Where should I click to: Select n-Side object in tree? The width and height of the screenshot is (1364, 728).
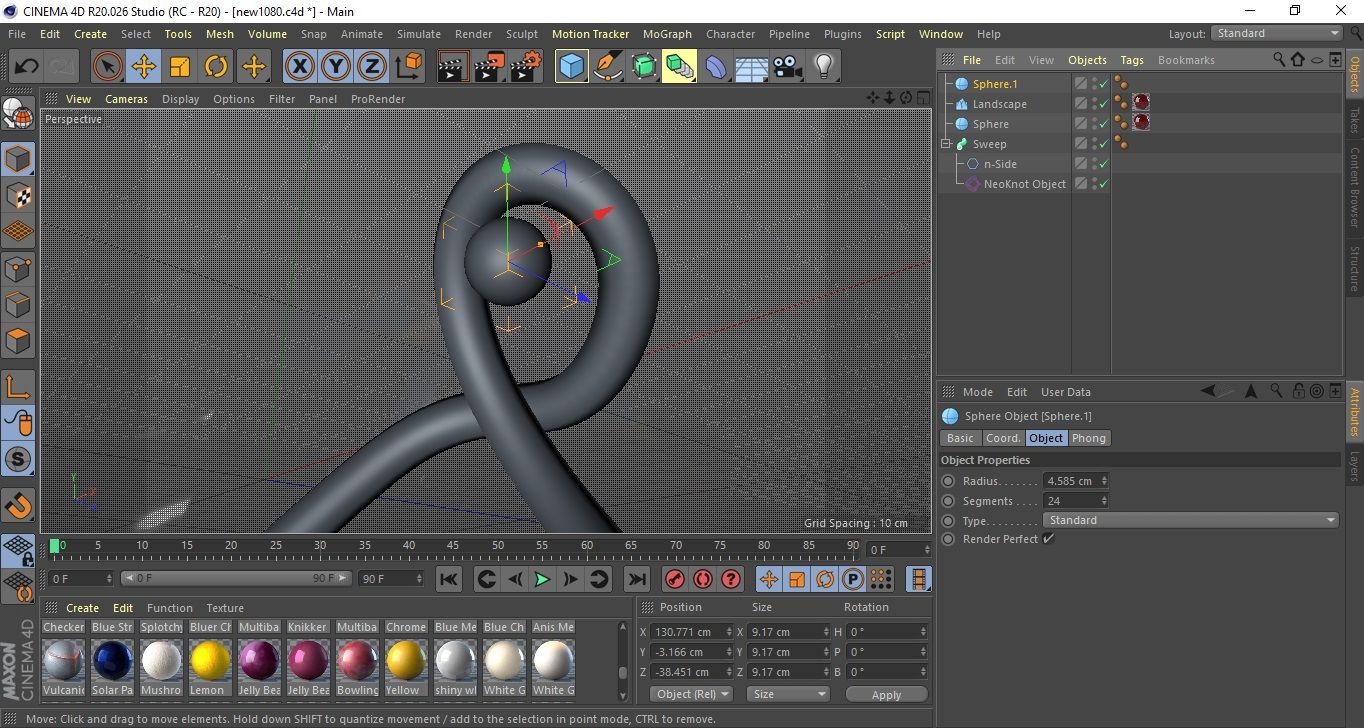(1000, 164)
